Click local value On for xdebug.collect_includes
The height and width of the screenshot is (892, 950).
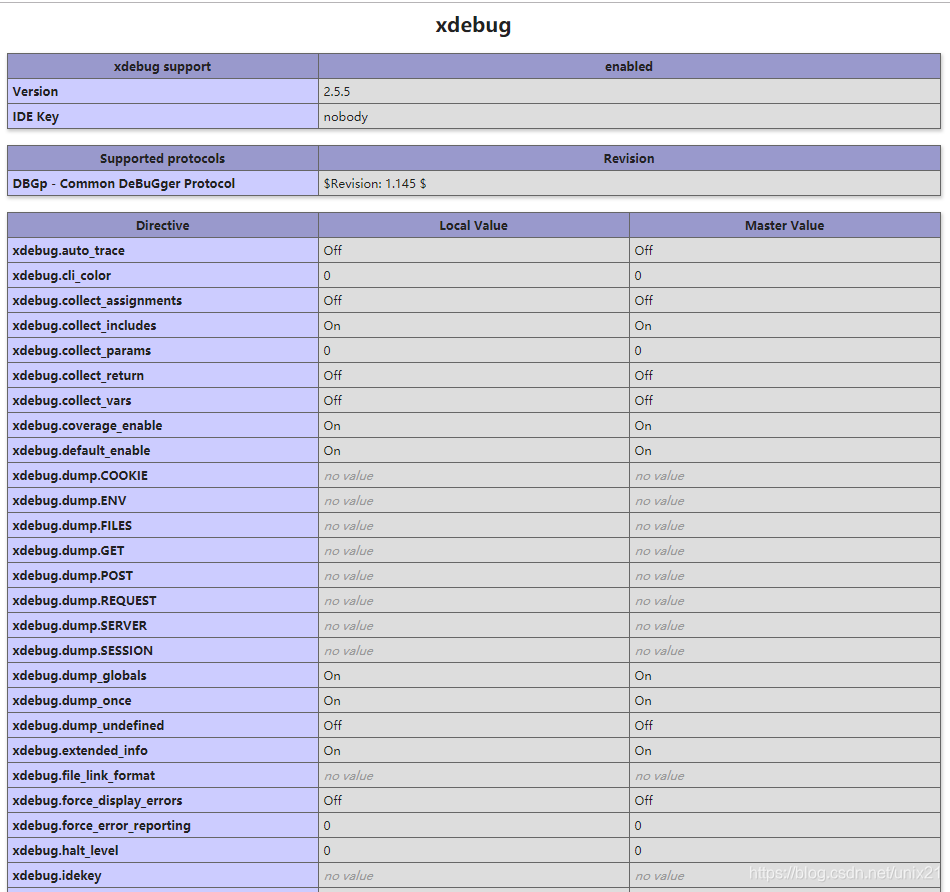(x=332, y=325)
